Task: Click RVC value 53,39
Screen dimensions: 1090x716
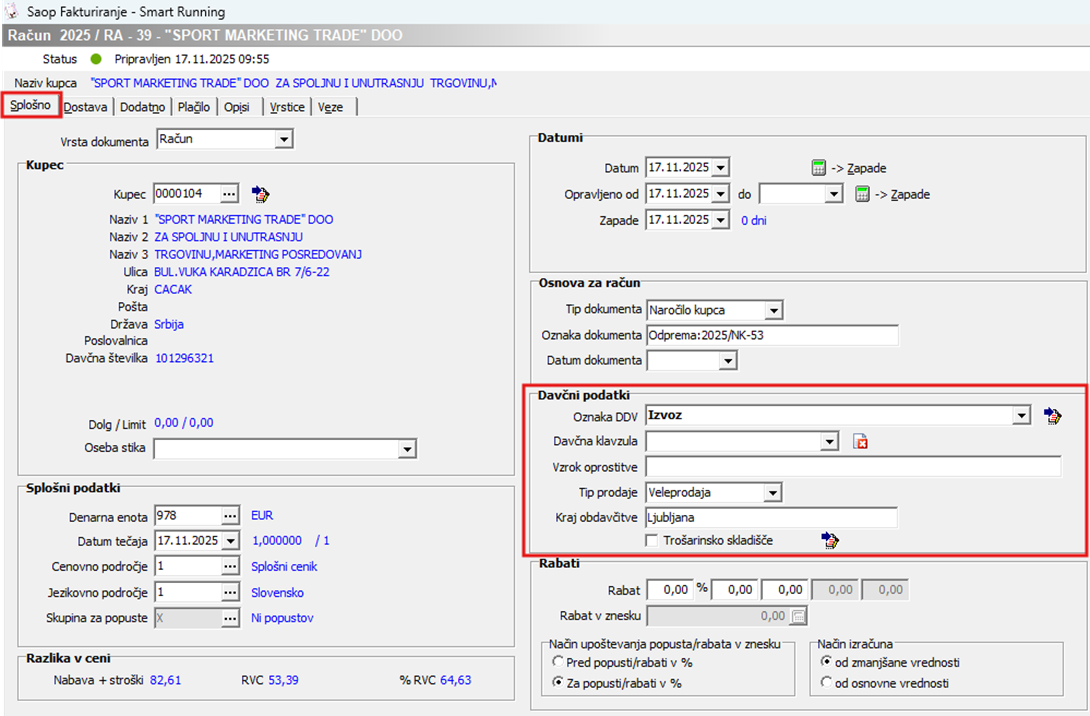Action: point(284,680)
